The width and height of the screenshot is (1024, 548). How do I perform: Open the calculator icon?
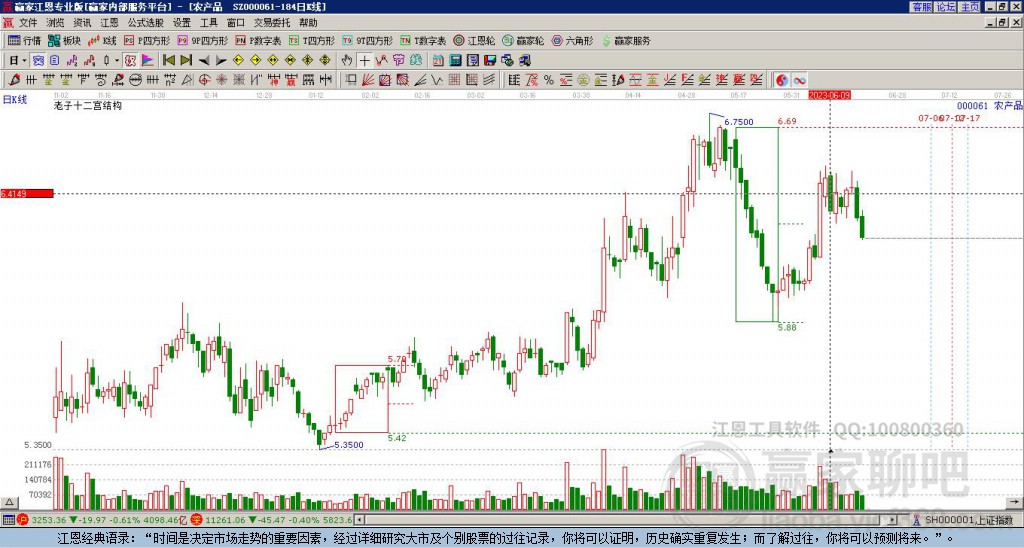click(x=456, y=61)
